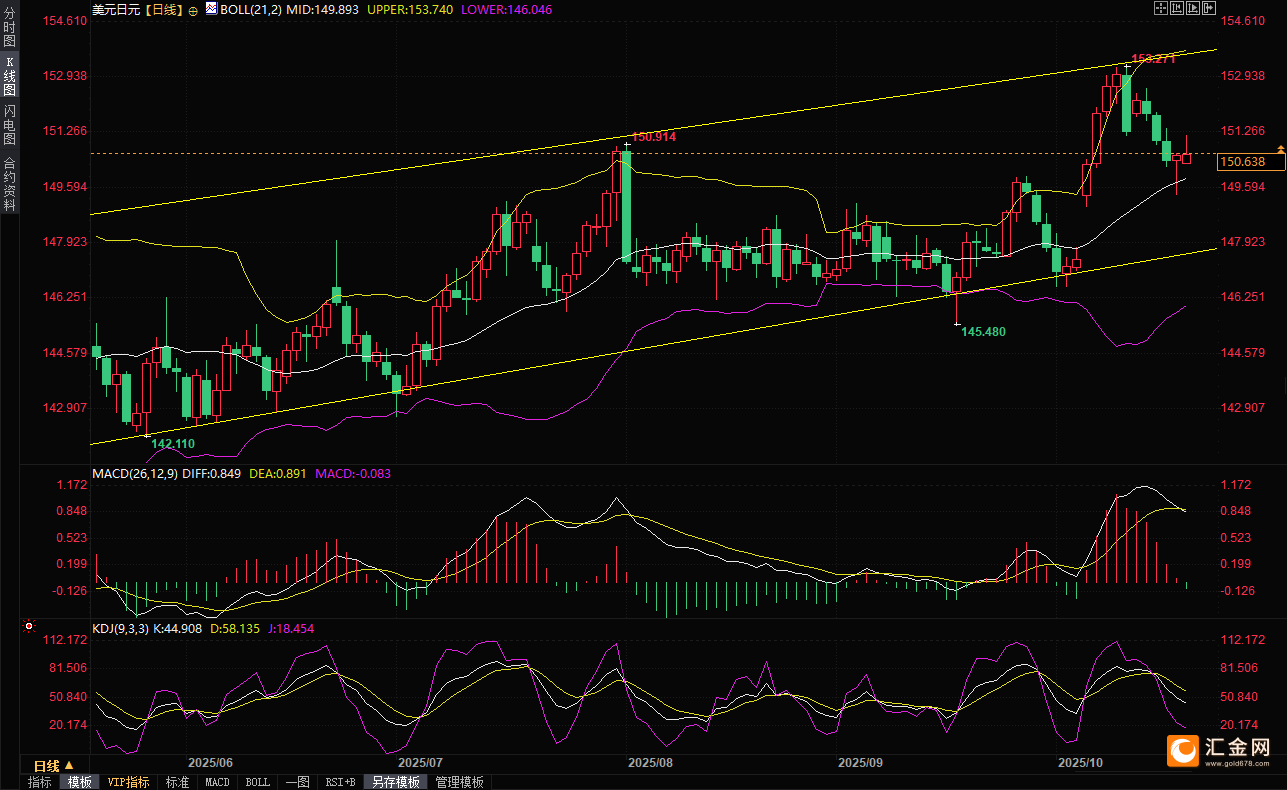This screenshot has height=790, width=1287.
Task: Switch to VIP指标 tab
Action: coord(128,782)
